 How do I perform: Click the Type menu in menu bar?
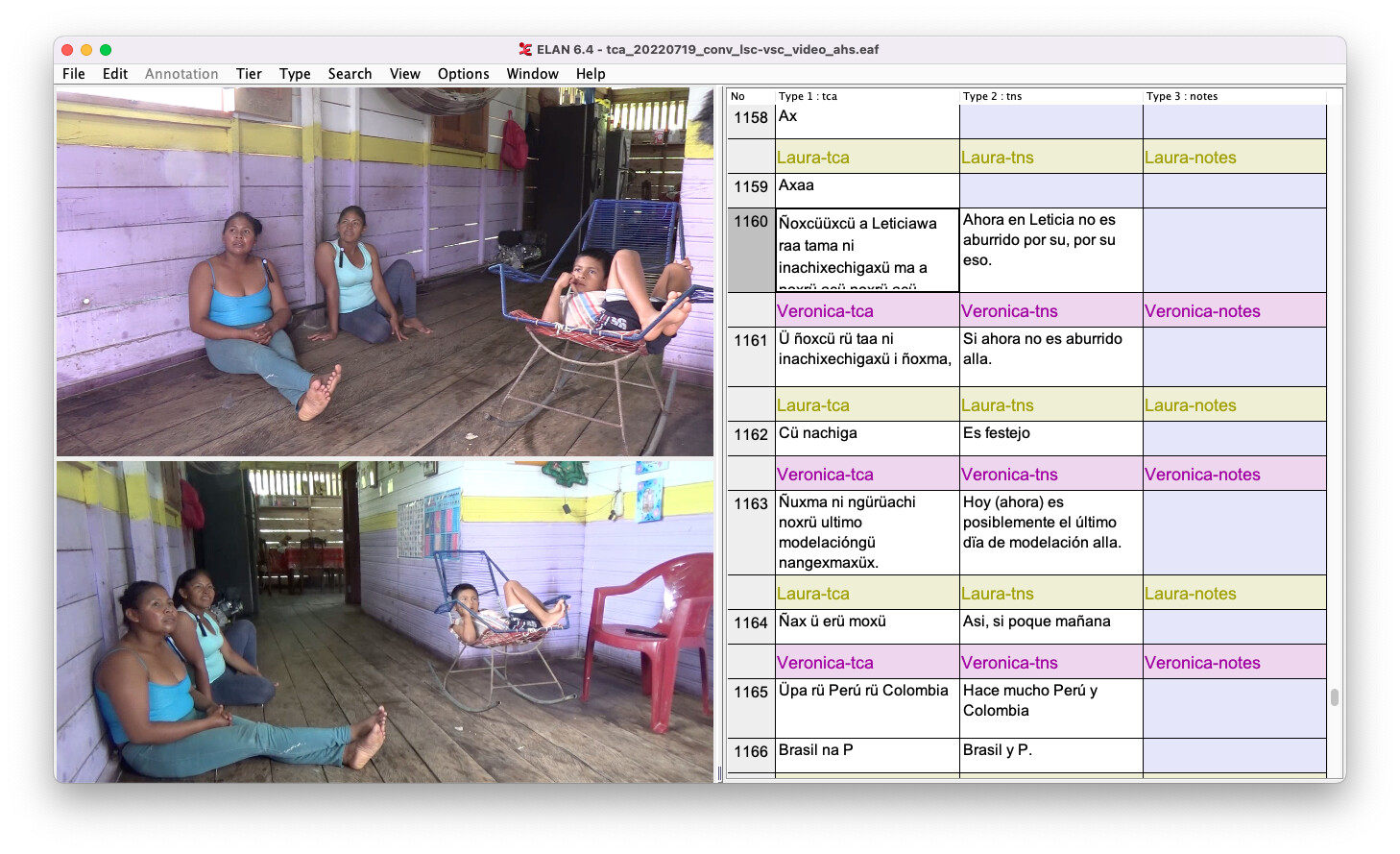tap(295, 74)
